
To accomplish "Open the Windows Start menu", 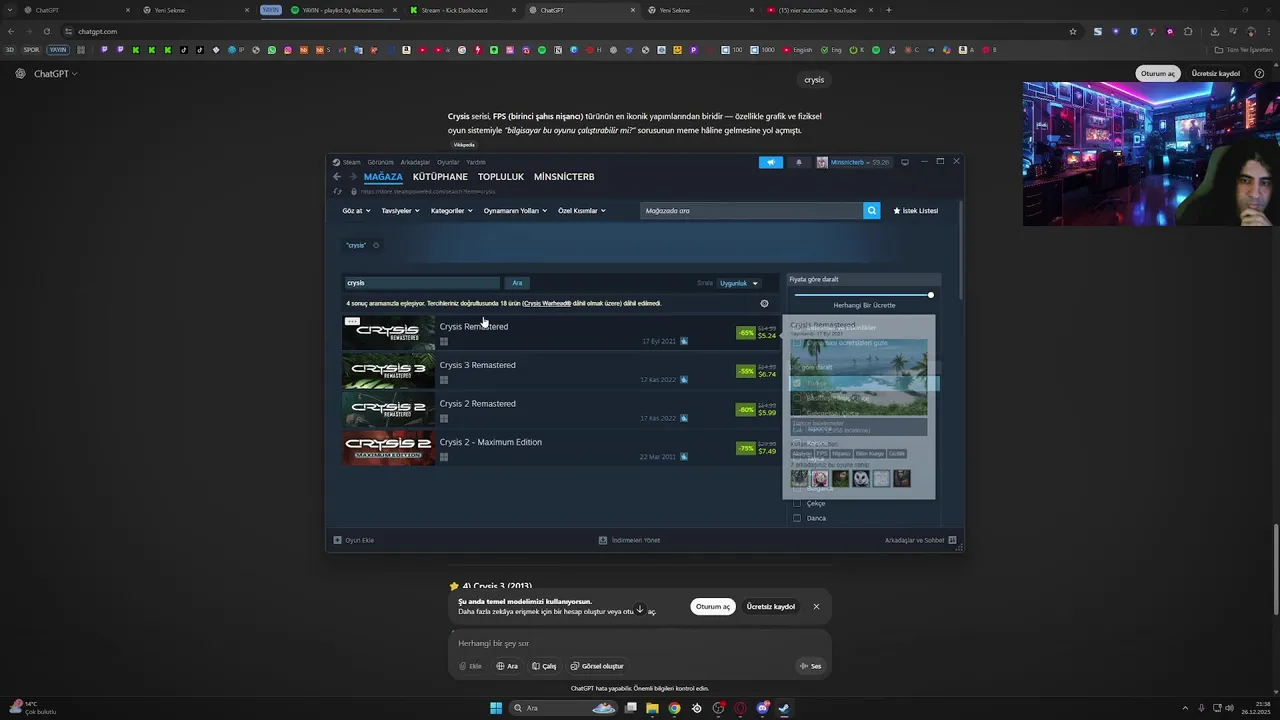I will click(x=496, y=708).
